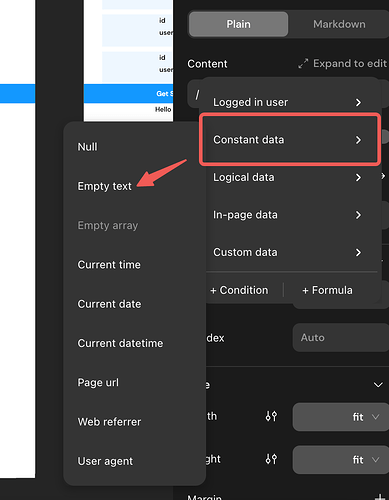Click the chevron arrow on Logged in user

pyautogui.click(x=358, y=102)
